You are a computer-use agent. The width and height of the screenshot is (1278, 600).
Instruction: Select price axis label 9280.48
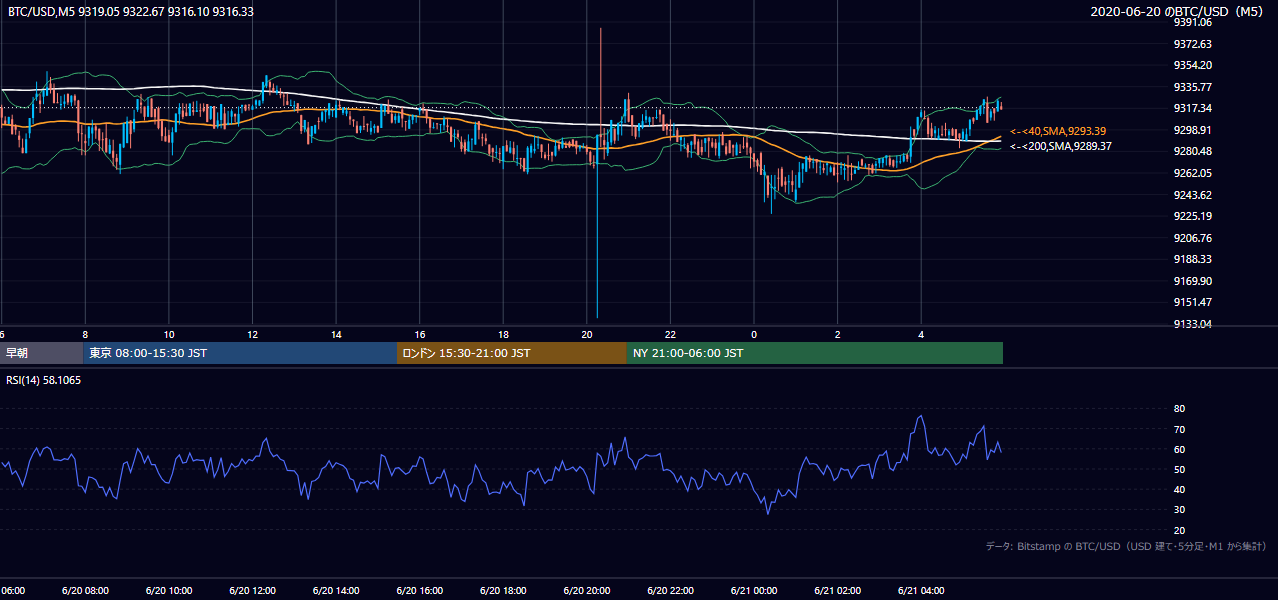[x=1193, y=151]
